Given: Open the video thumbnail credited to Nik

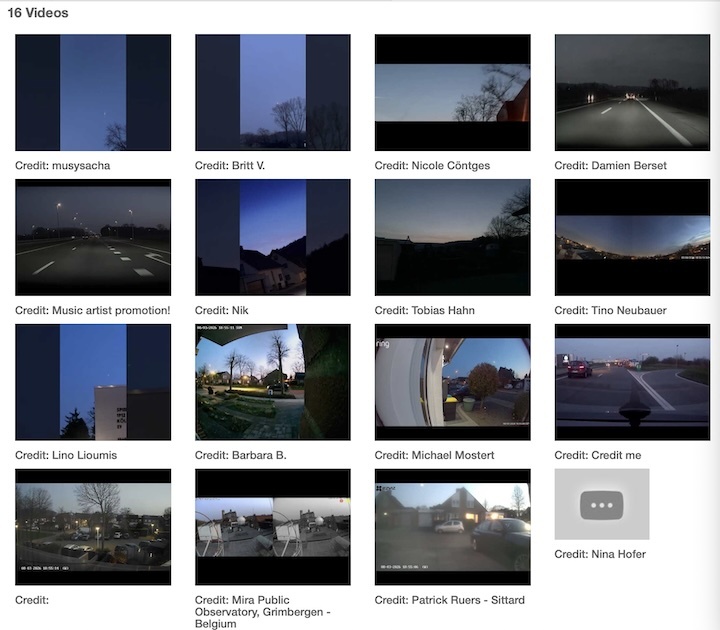Looking at the screenshot, I should (273, 238).
